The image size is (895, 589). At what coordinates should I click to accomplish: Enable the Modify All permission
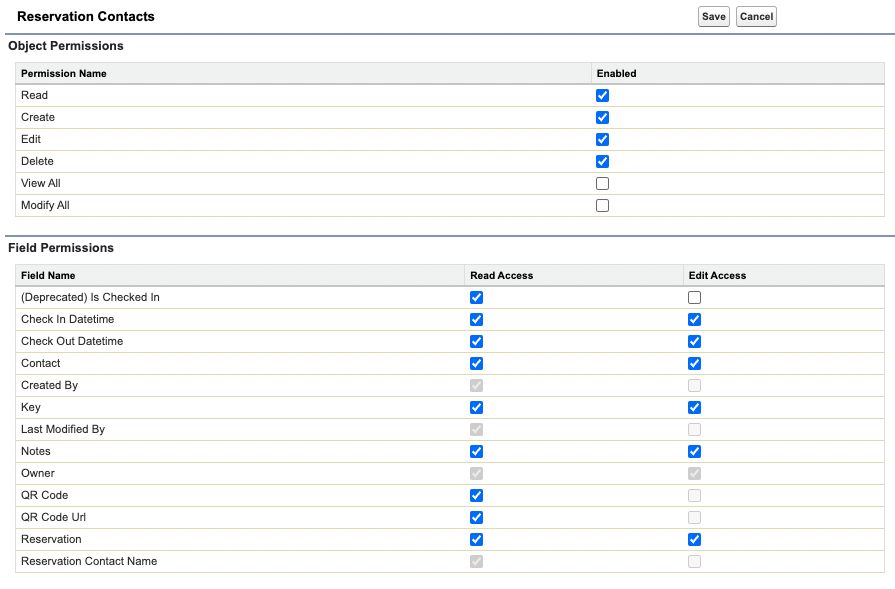click(x=602, y=206)
